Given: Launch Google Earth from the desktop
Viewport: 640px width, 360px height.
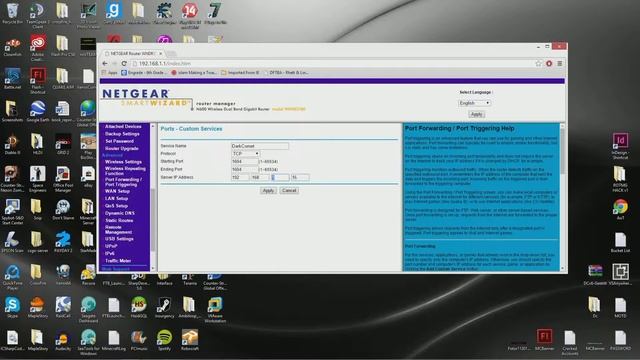Looking at the screenshot, I should (x=38, y=111).
